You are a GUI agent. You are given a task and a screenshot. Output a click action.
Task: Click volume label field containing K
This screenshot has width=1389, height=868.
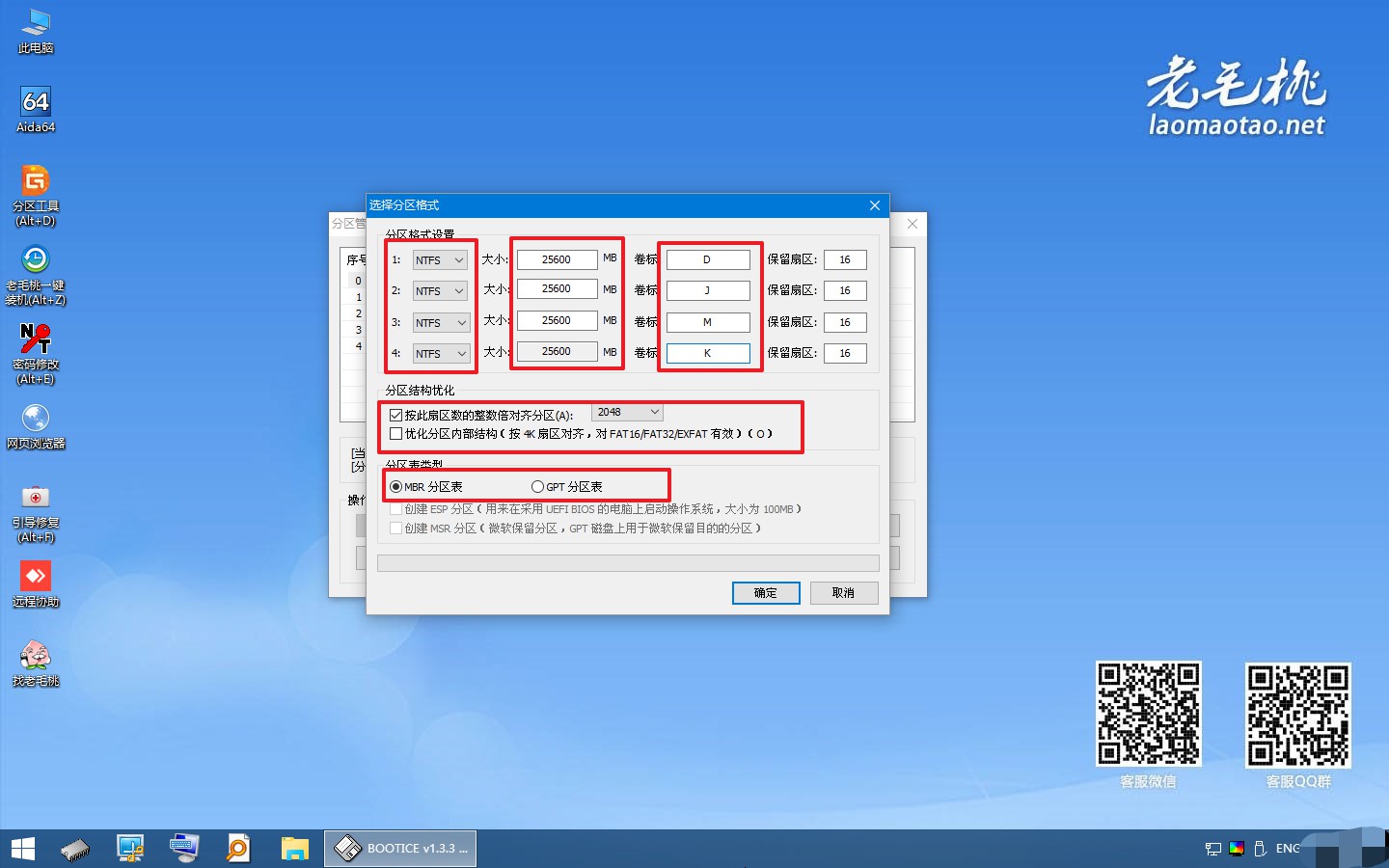(708, 353)
